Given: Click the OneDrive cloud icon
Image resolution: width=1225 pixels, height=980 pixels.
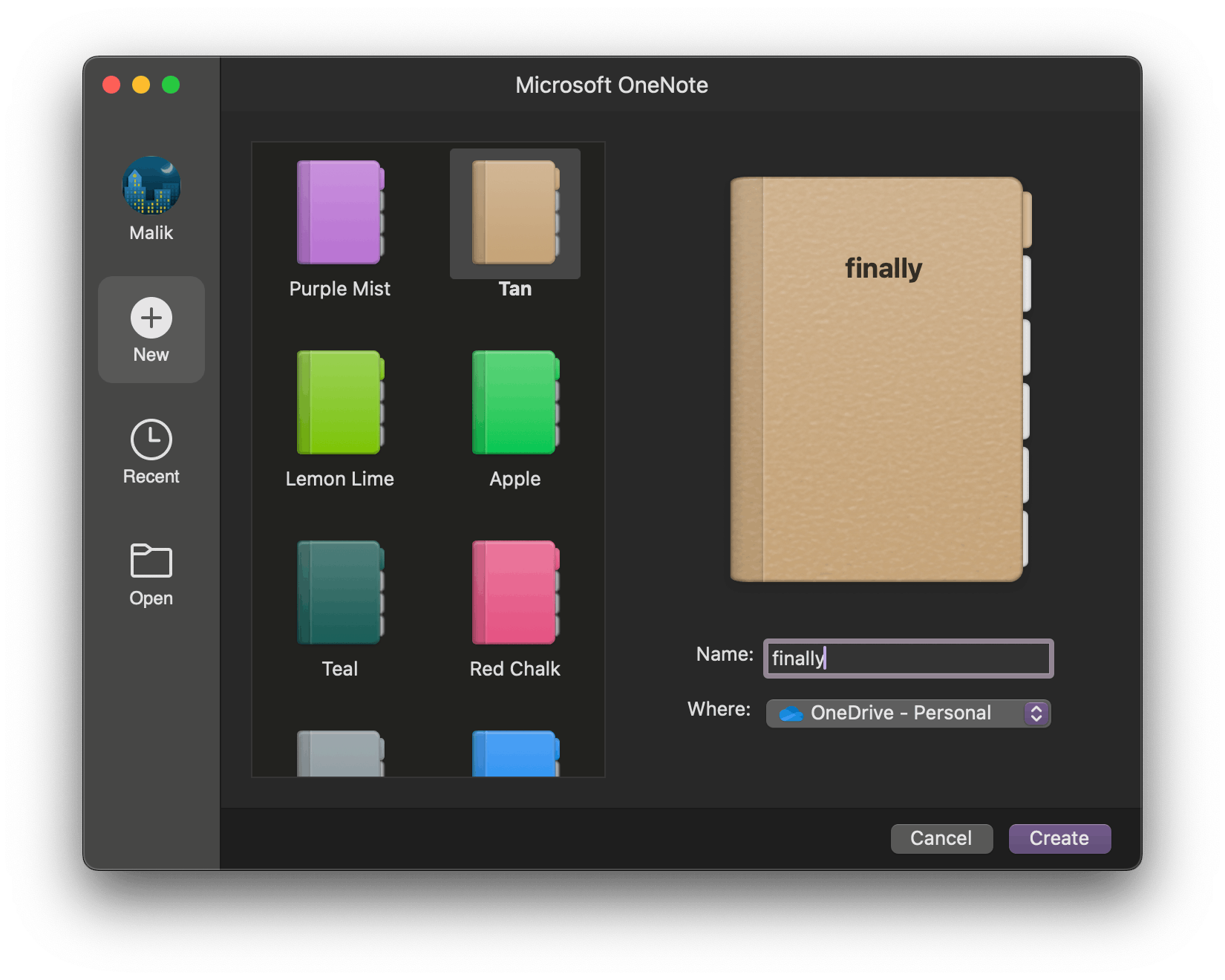Looking at the screenshot, I should 791,713.
